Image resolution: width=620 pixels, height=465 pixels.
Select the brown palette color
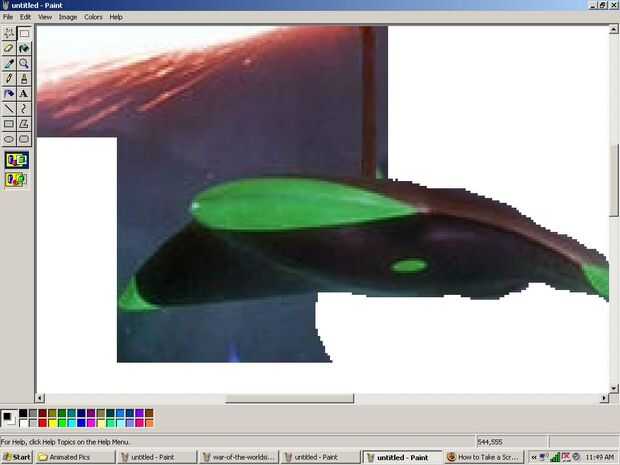click(149, 413)
